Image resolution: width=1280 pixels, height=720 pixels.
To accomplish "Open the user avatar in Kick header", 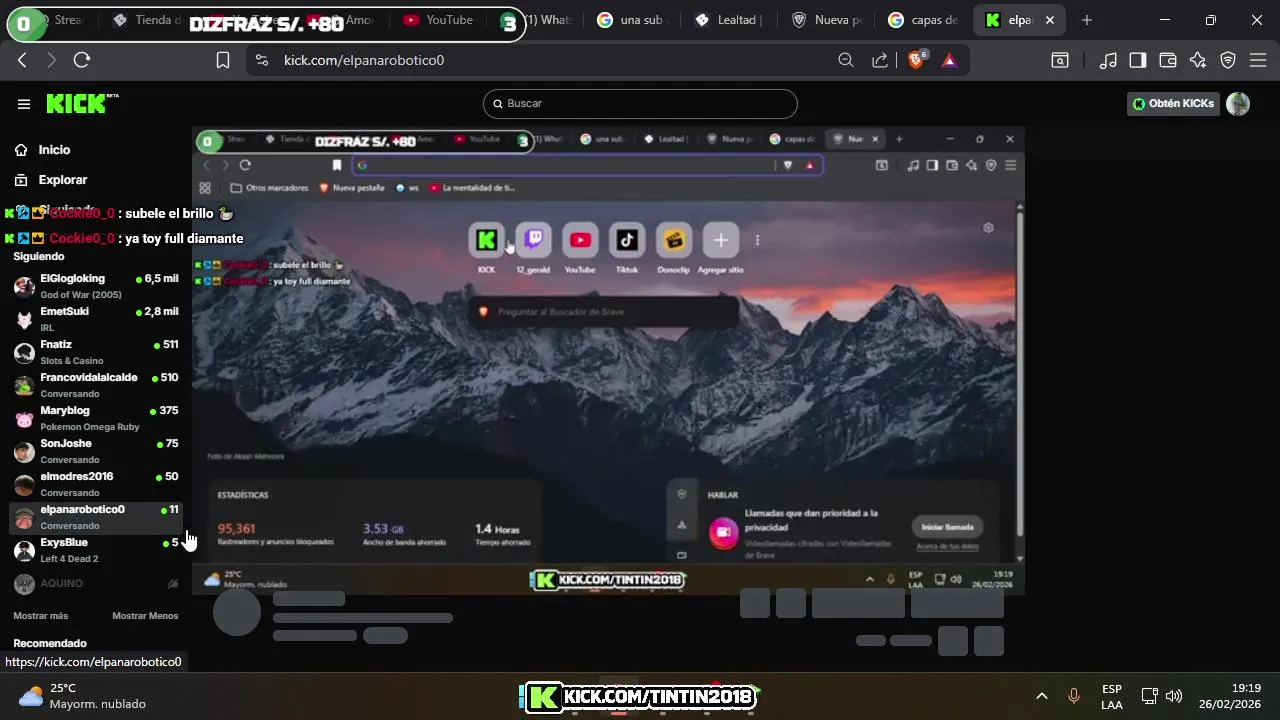I will [x=1238, y=104].
